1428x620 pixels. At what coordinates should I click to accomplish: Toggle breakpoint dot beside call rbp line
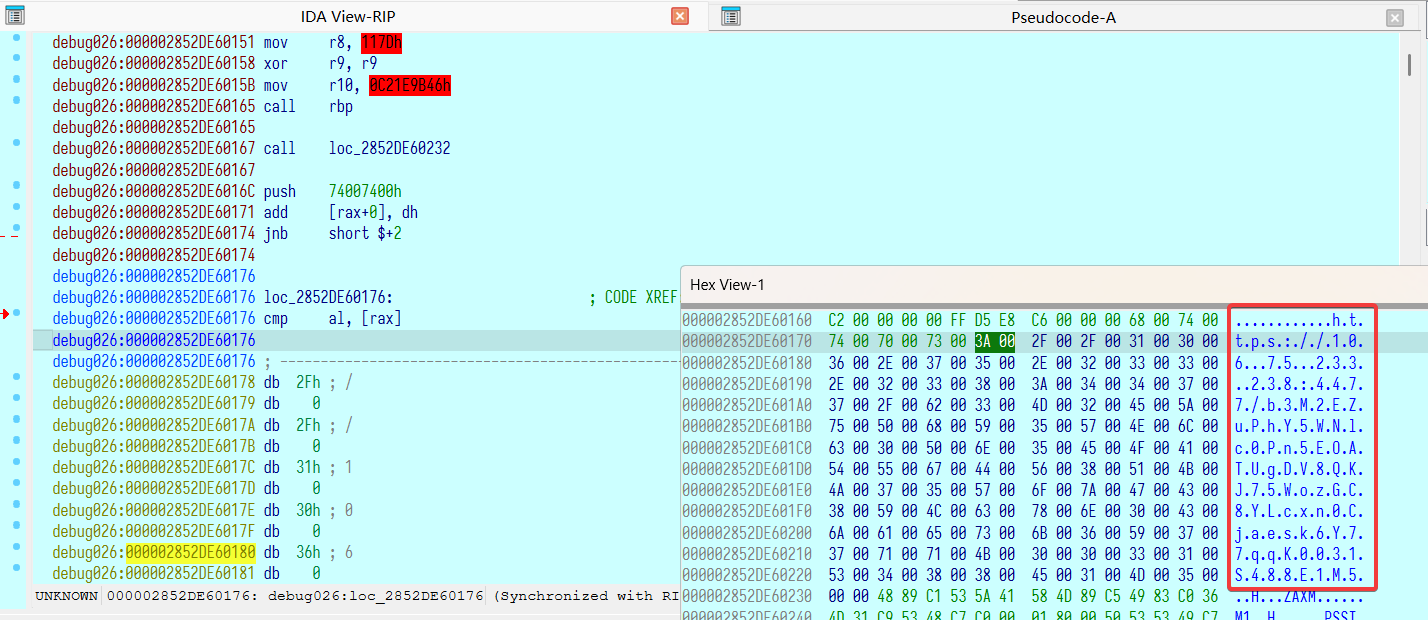point(17,100)
